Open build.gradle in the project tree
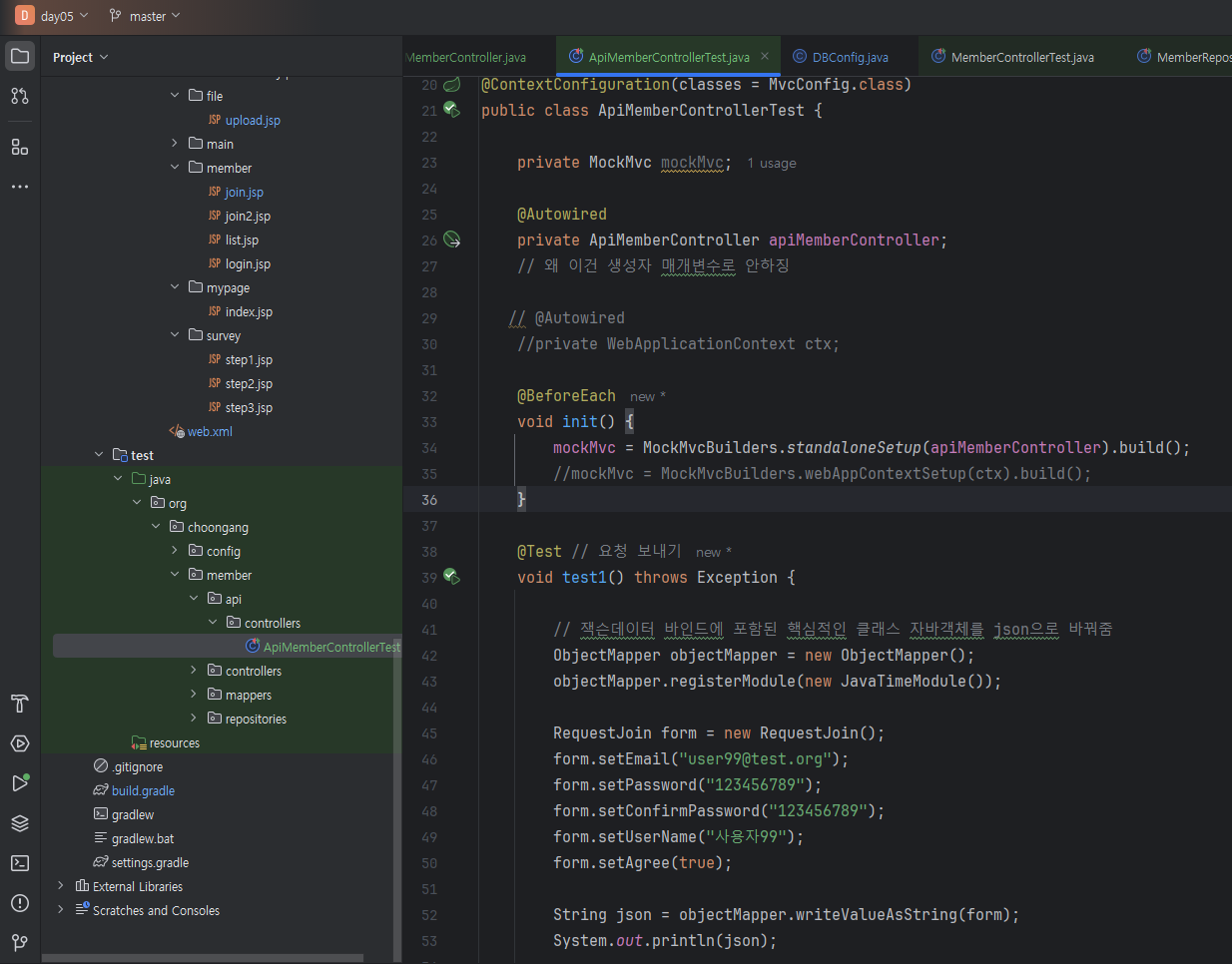 click(143, 790)
